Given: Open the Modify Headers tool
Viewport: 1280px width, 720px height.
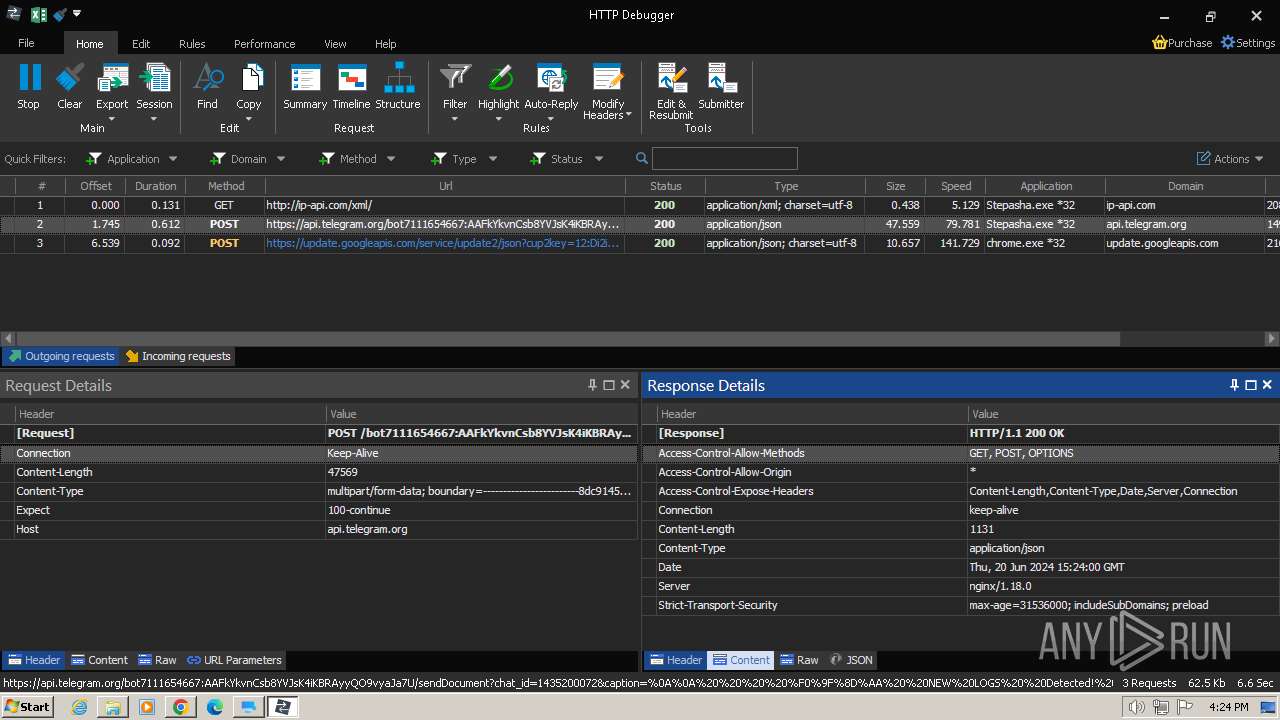Looking at the screenshot, I should click(608, 78).
